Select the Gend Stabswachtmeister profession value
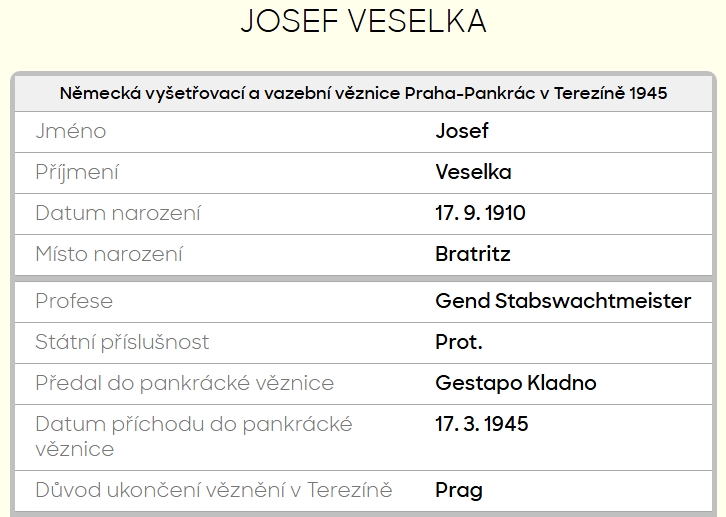 (x=563, y=301)
